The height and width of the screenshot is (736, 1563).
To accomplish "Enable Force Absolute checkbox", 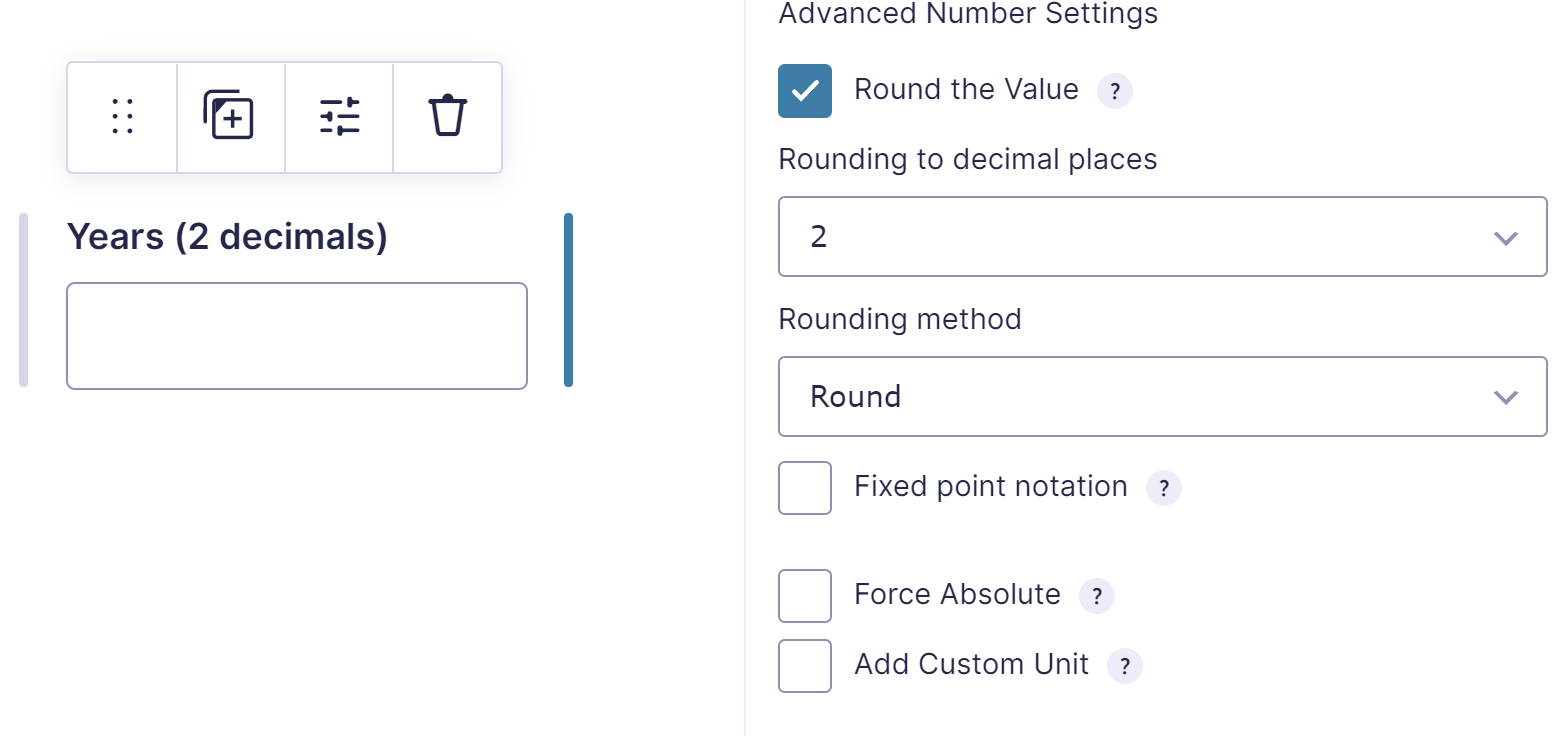I will (x=805, y=596).
